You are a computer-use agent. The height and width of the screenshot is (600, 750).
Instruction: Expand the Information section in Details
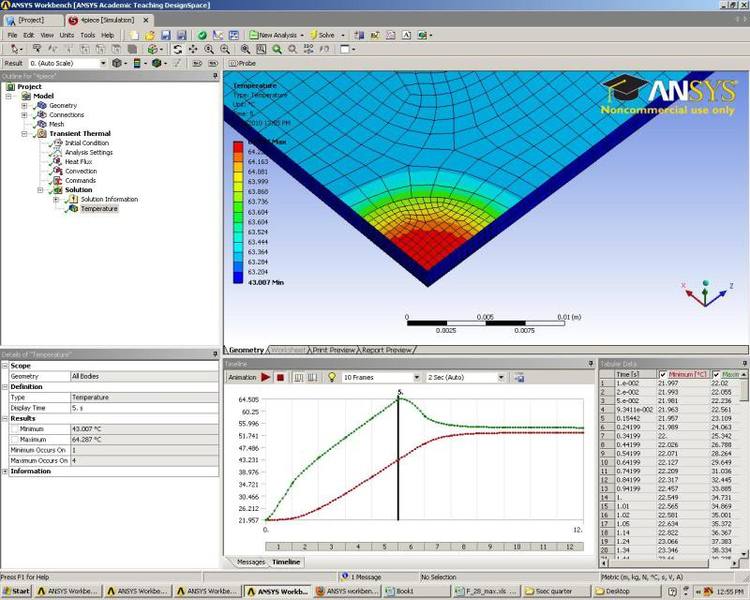coord(5,472)
